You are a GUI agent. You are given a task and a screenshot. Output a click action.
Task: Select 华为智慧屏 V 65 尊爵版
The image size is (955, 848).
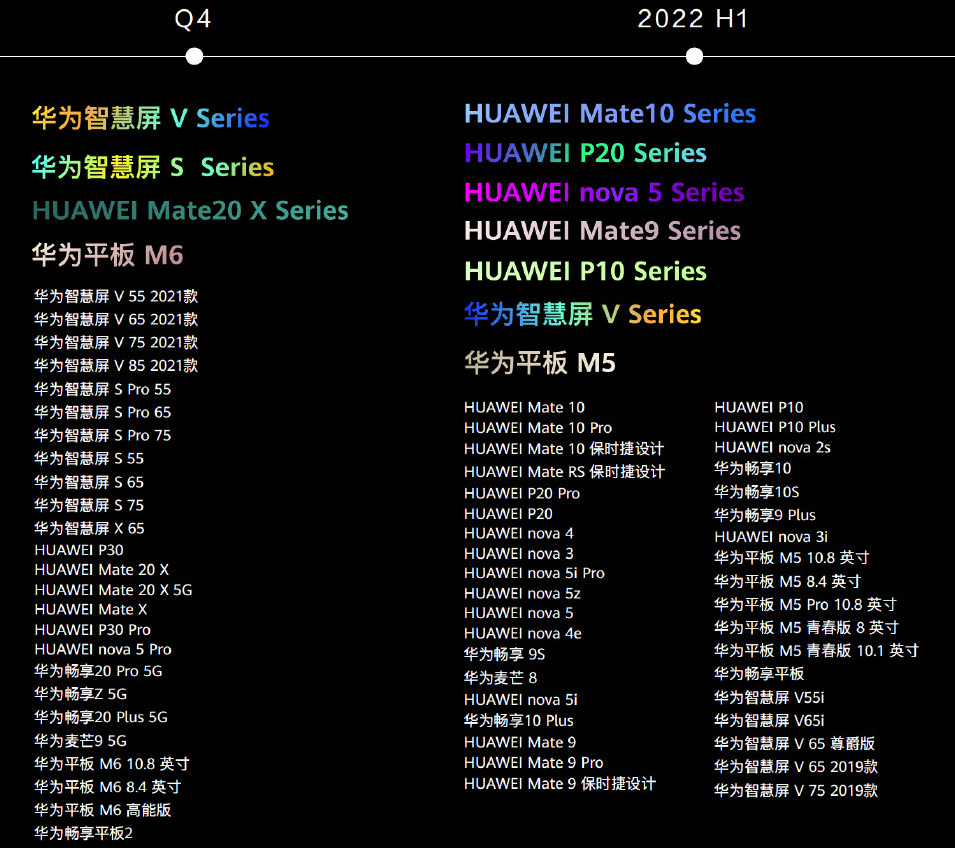point(795,744)
